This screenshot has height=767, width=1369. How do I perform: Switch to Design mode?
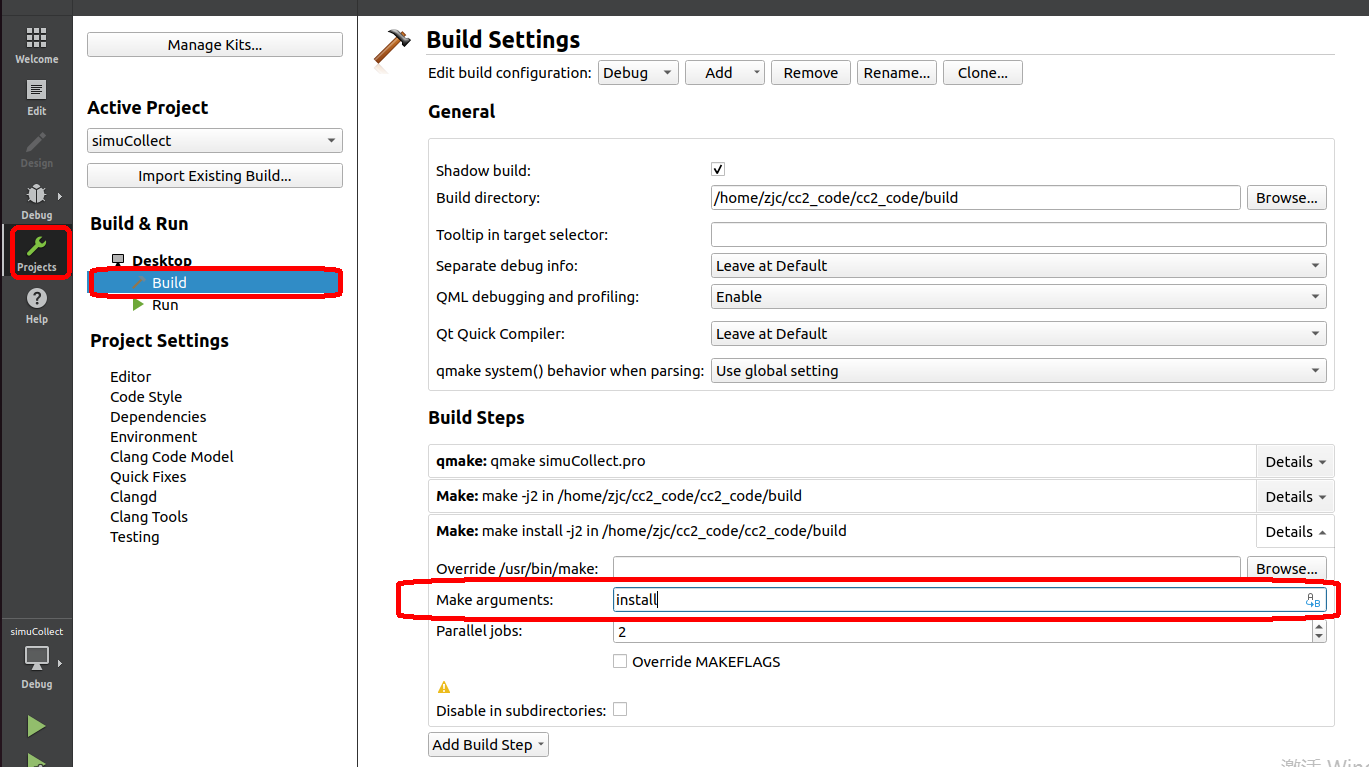coord(36,149)
